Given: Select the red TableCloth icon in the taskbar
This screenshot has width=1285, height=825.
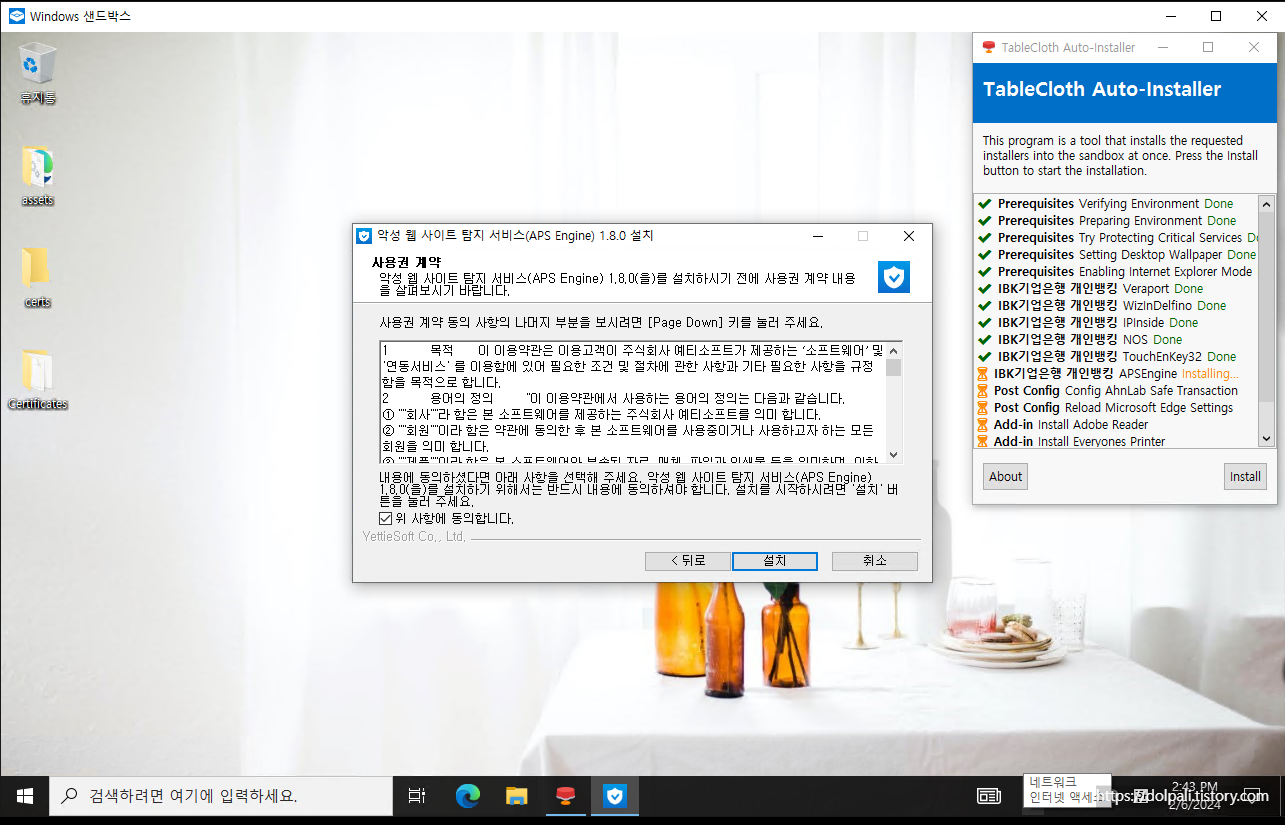Looking at the screenshot, I should point(565,796).
